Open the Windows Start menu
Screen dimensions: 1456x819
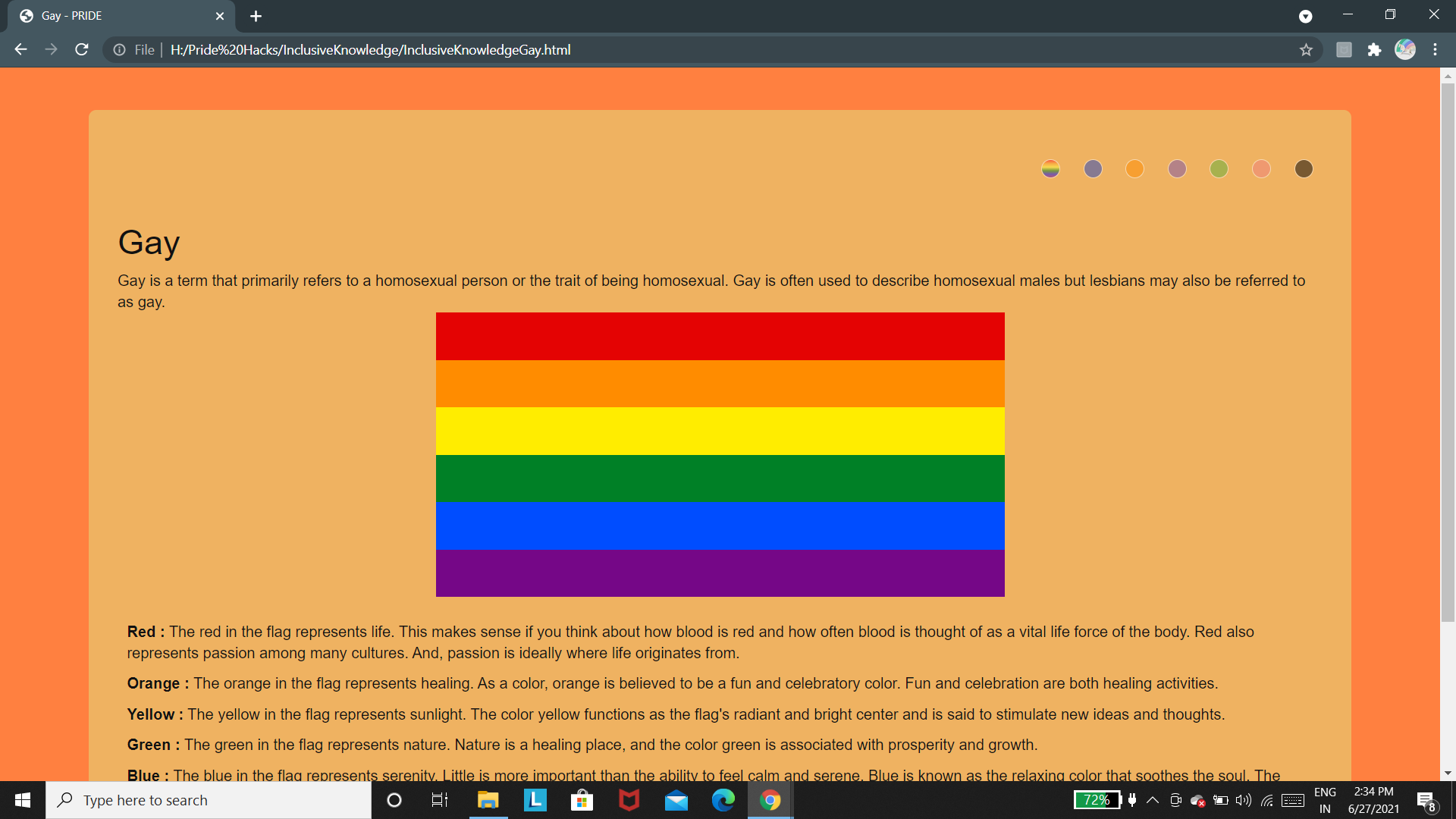click(22, 800)
